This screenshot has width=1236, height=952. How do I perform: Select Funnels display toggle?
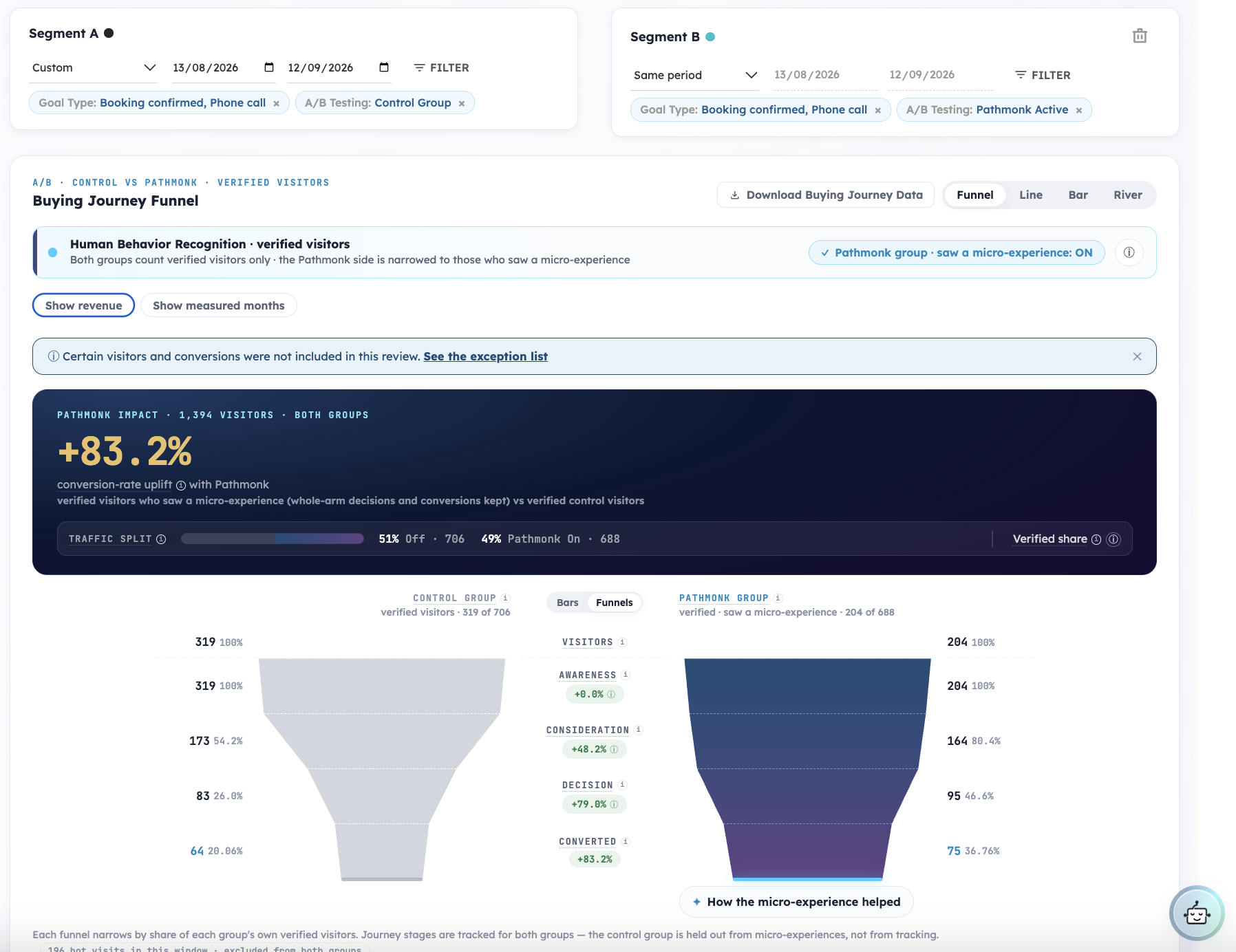click(614, 603)
